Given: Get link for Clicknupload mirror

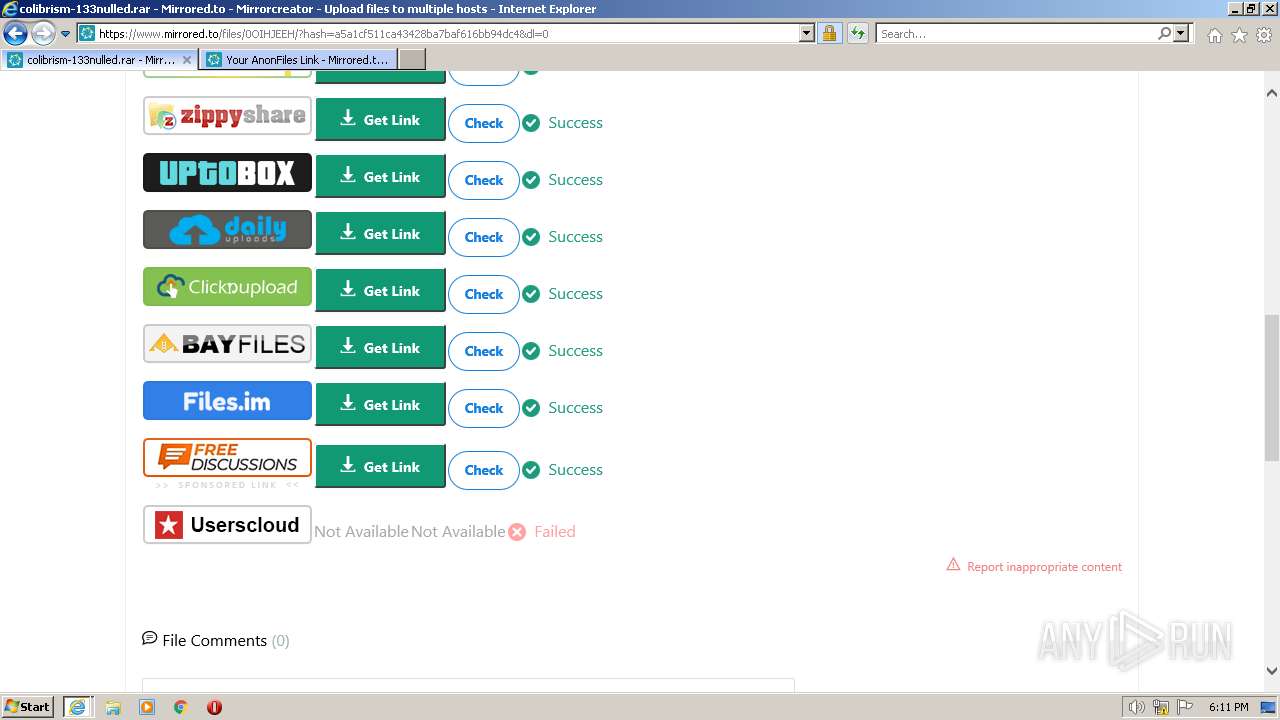Looking at the screenshot, I should click(x=380, y=291).
